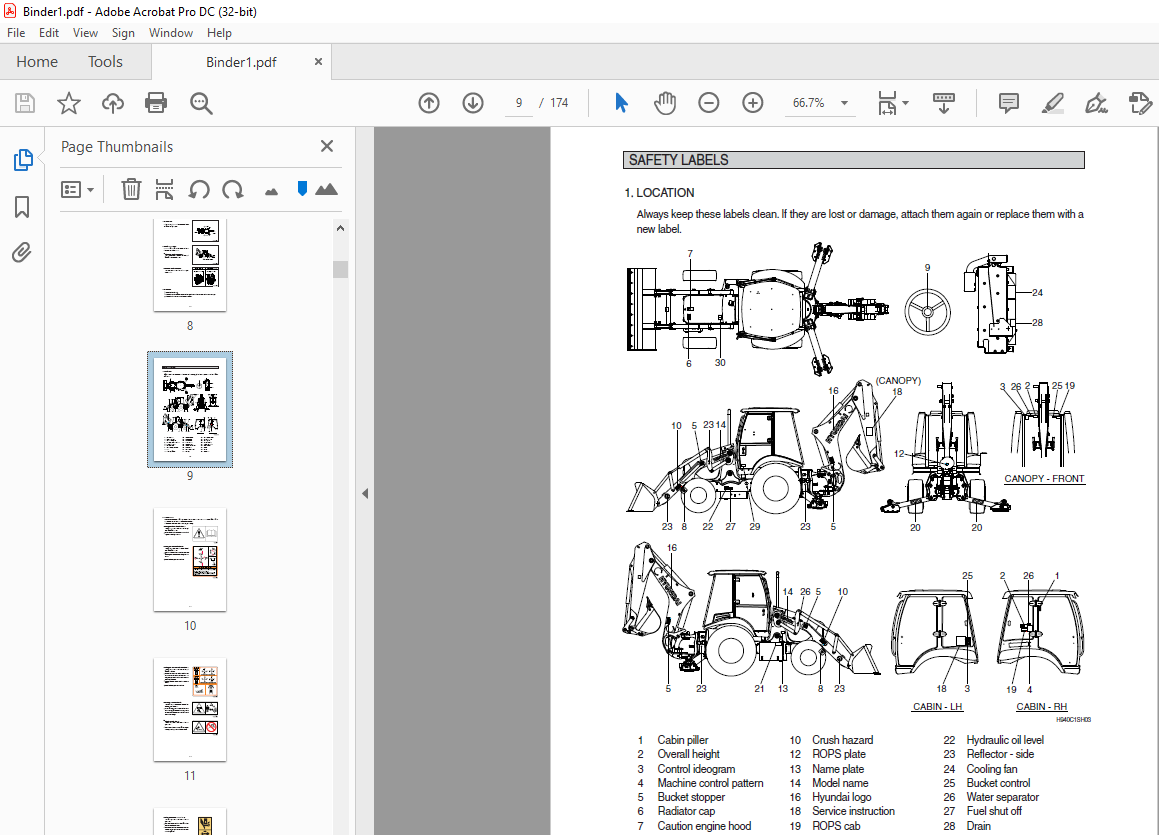Click the Save file icon in toolbar
The image size is (1159, 835).
(x=25, y=103)
